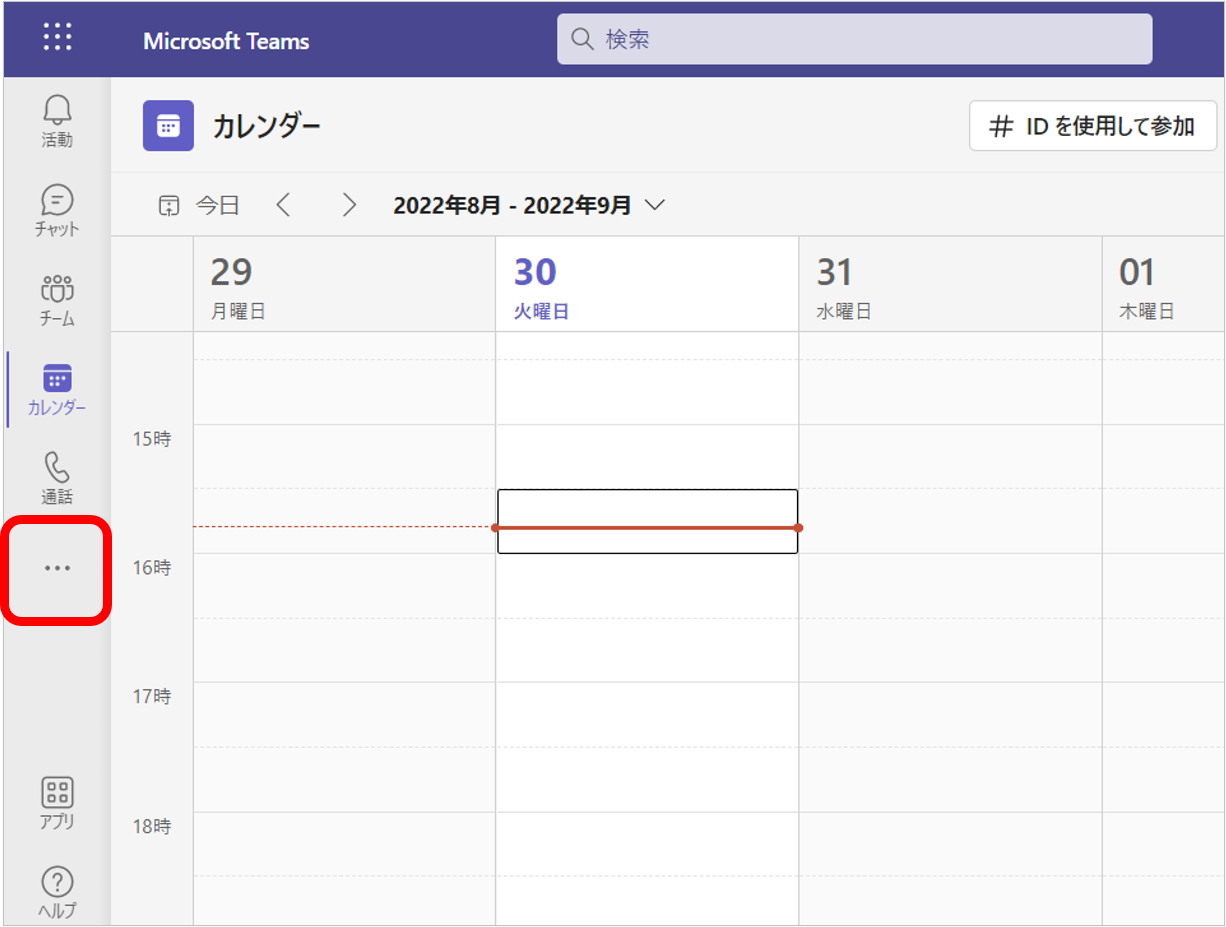Click the ID を使用して参加 button

point(1092,126)
